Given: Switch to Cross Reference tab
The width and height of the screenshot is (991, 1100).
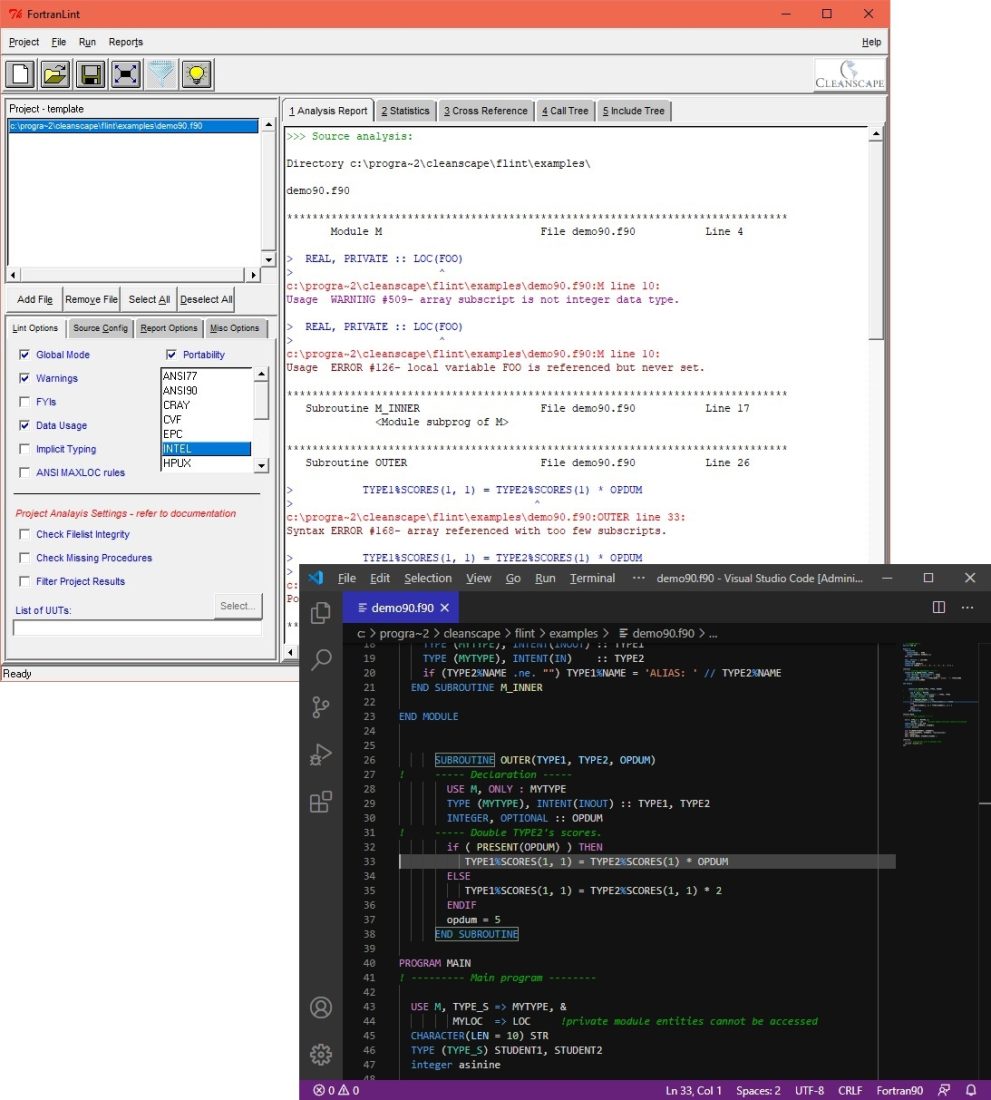Looking at the screenshot, I should point(485,111).
